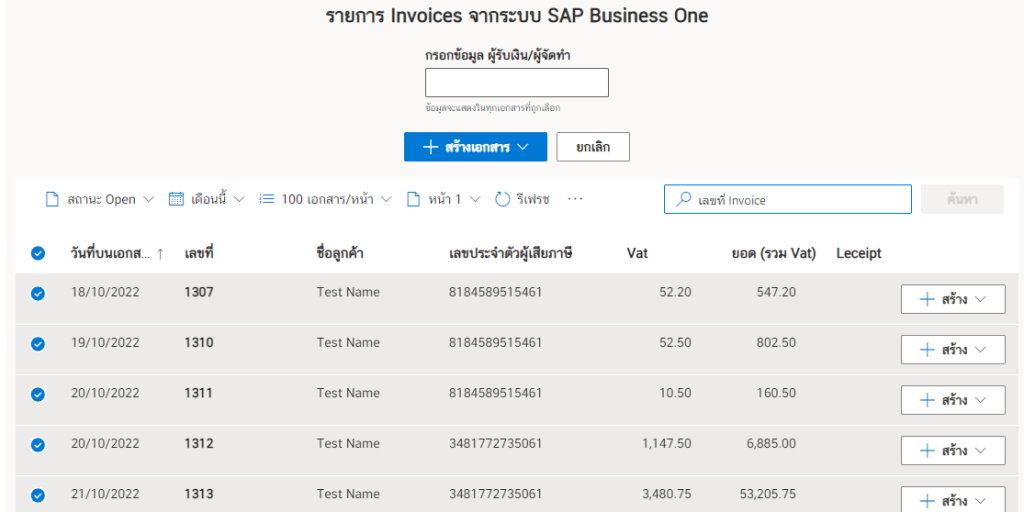Click the refresh icon for รีเฟรช

click(502, 199)
